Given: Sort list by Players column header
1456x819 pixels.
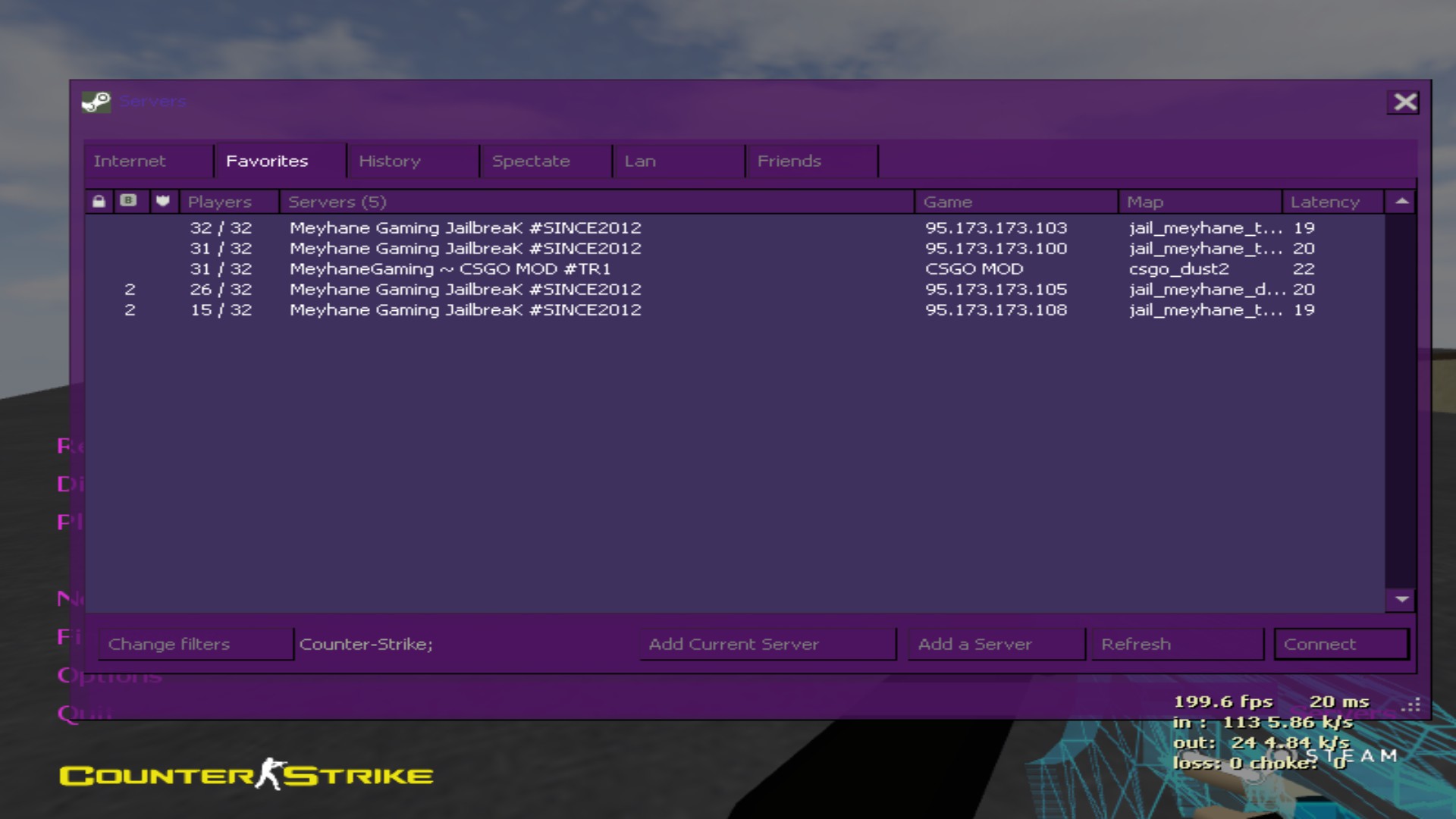Looking at the screenshot, I should tap(229, 202).
